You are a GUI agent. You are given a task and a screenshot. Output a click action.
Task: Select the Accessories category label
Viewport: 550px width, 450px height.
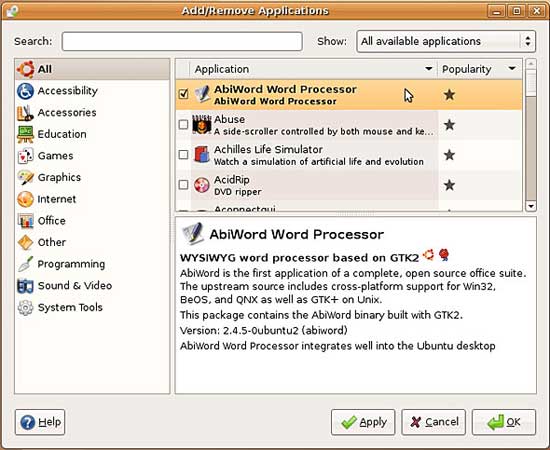coord(67,113)
